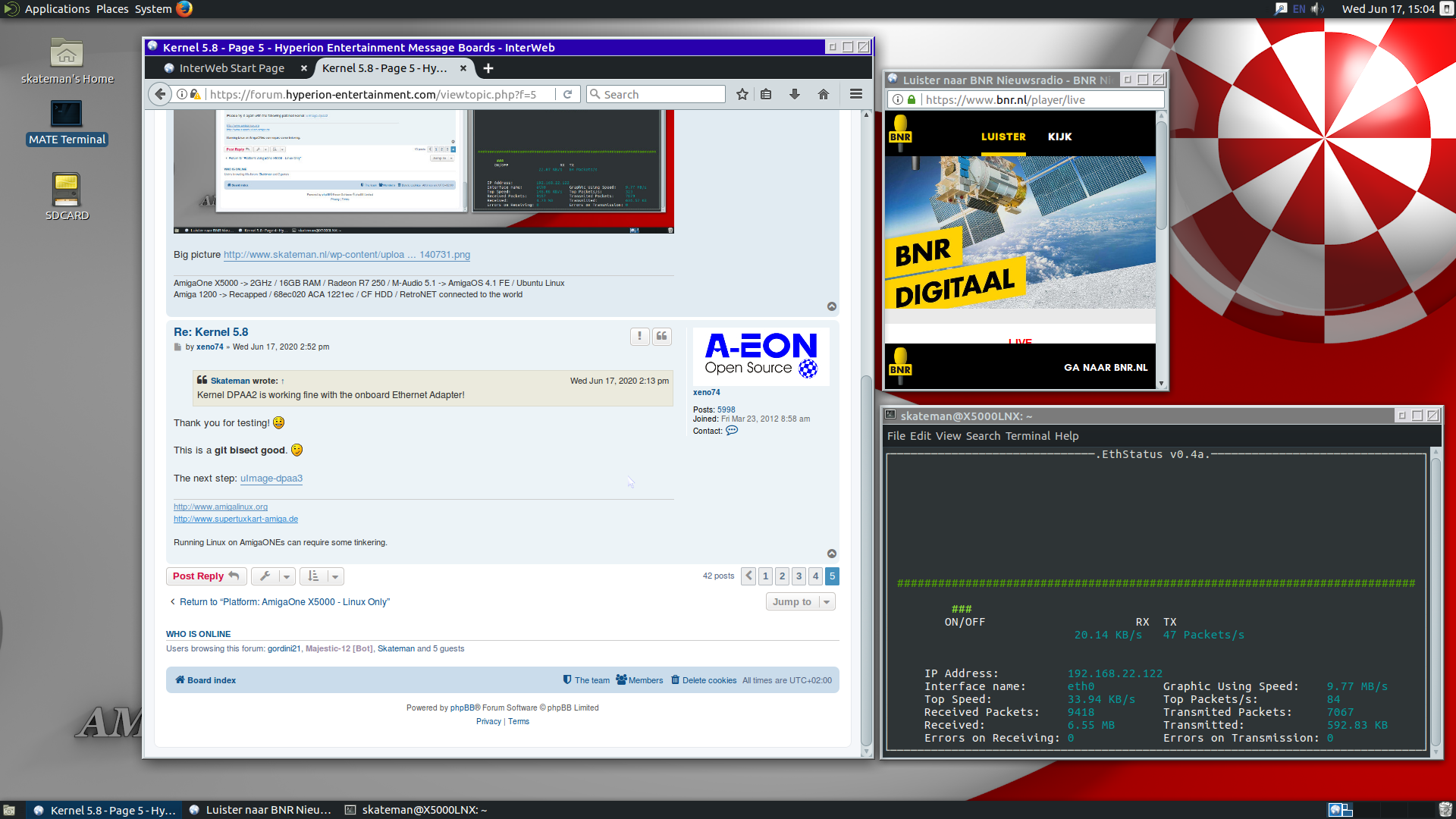Close the Kernel 5.8 - Page 5 tab

click(x=463, y=68)
